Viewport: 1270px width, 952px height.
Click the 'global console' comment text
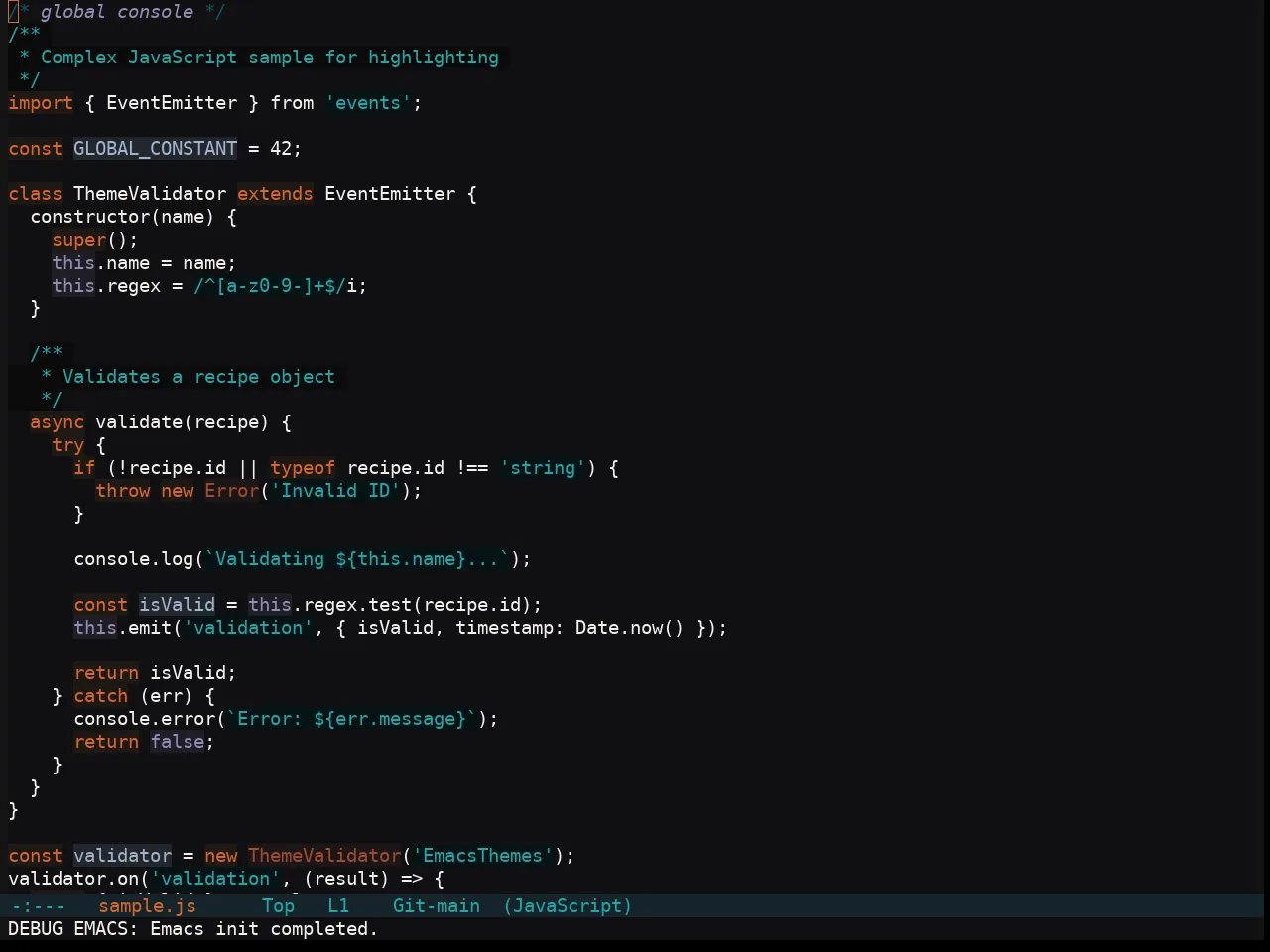click(x=117, y=12)
